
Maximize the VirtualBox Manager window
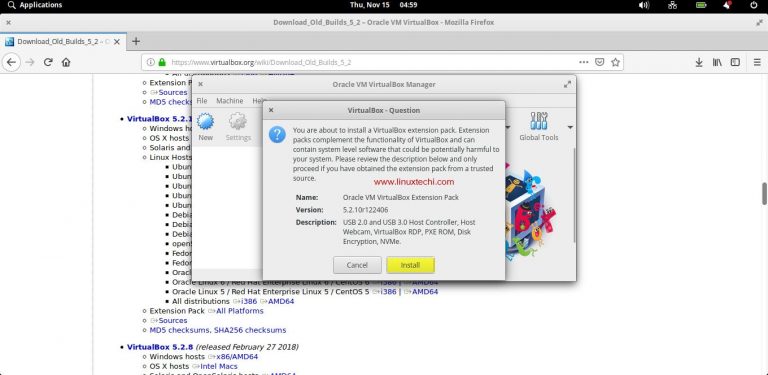pyautogui.click(x=567, y=84)
